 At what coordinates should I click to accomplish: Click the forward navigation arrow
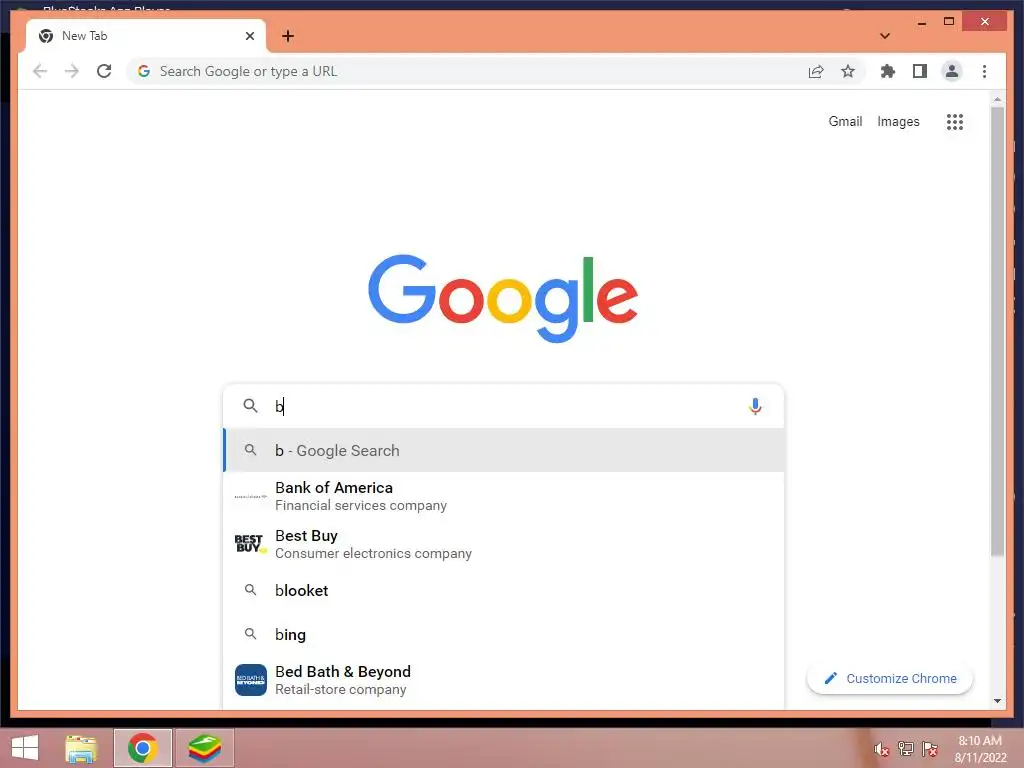72,71
